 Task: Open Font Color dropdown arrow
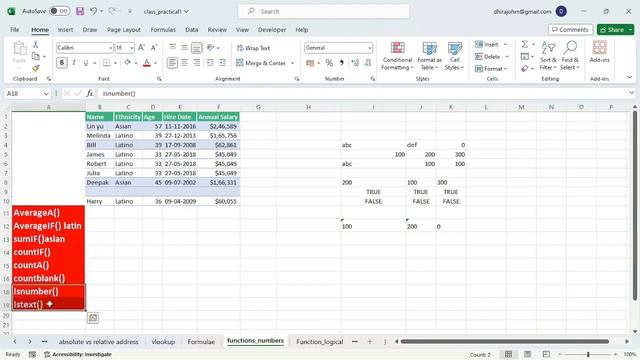155,63
